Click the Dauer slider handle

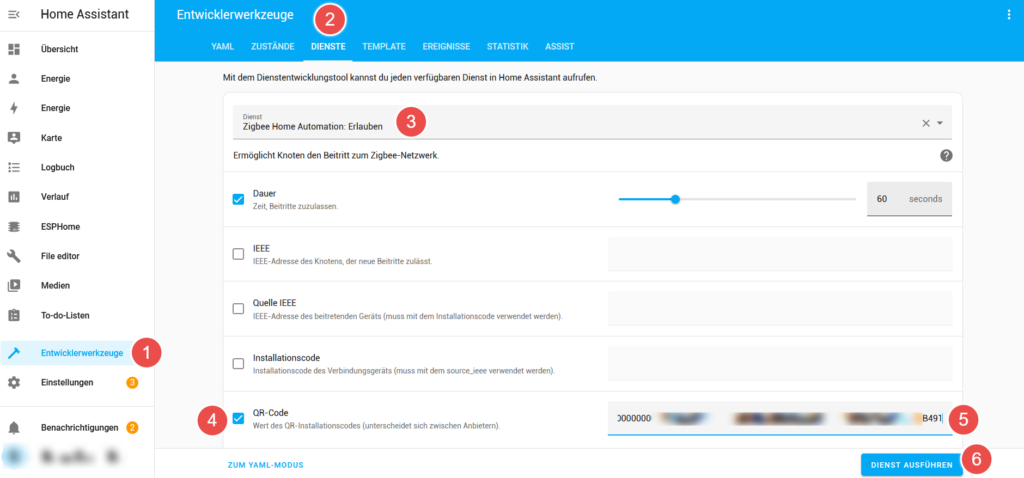pyautogui.click(x=675, y=199)
